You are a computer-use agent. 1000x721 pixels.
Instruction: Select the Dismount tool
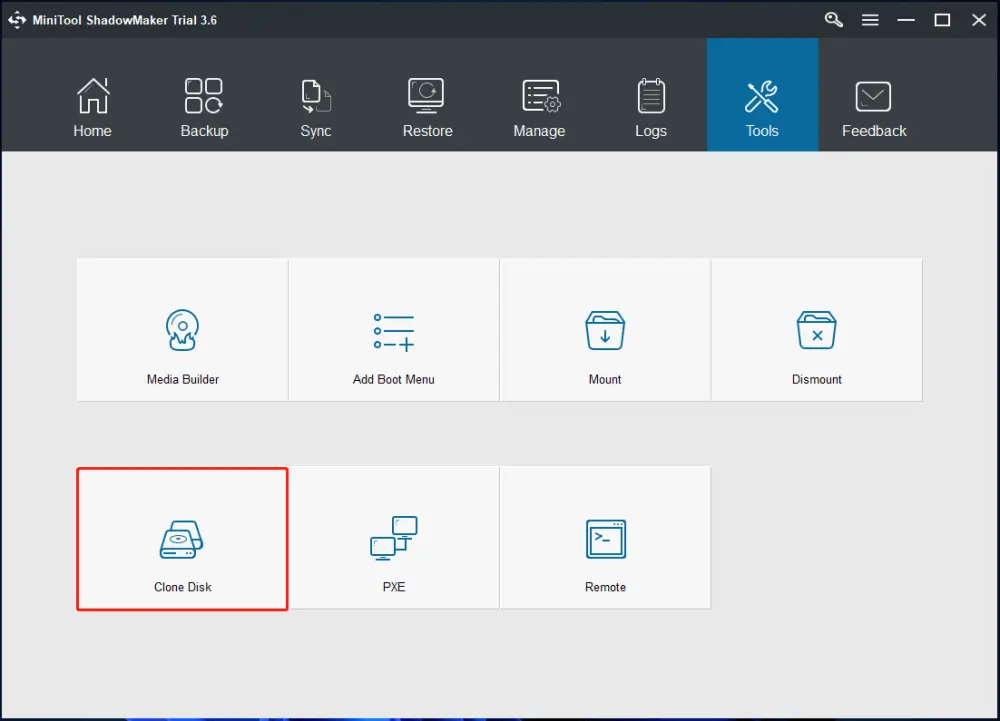[x=817, y=330]
